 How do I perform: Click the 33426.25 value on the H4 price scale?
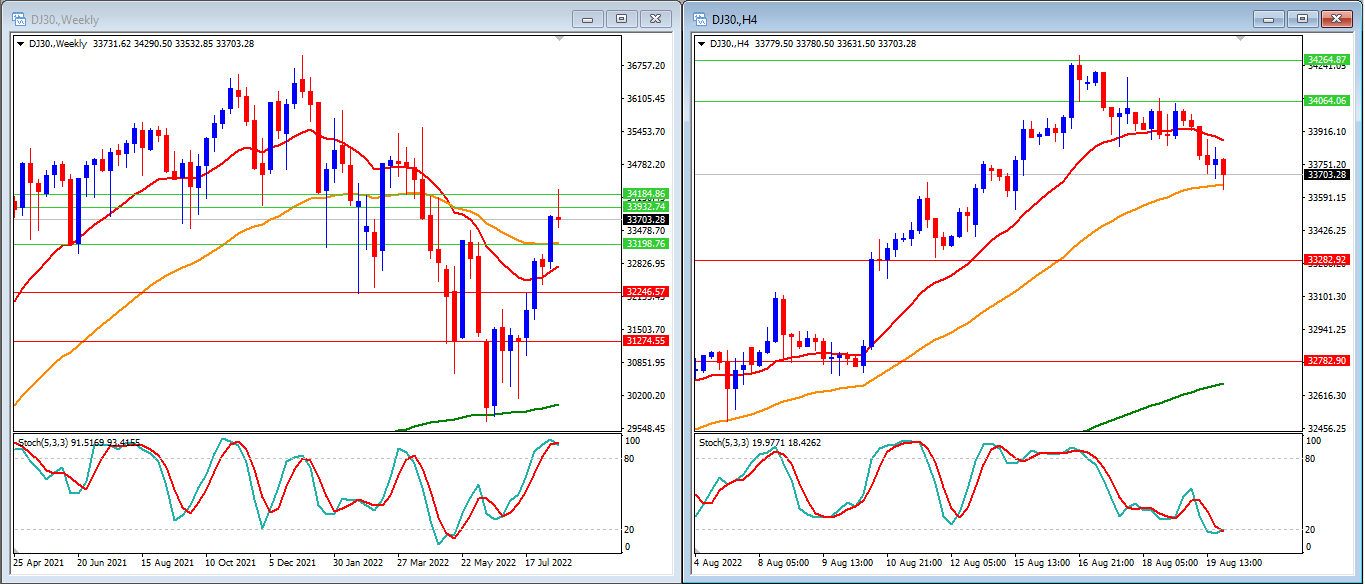(1329, 231)
